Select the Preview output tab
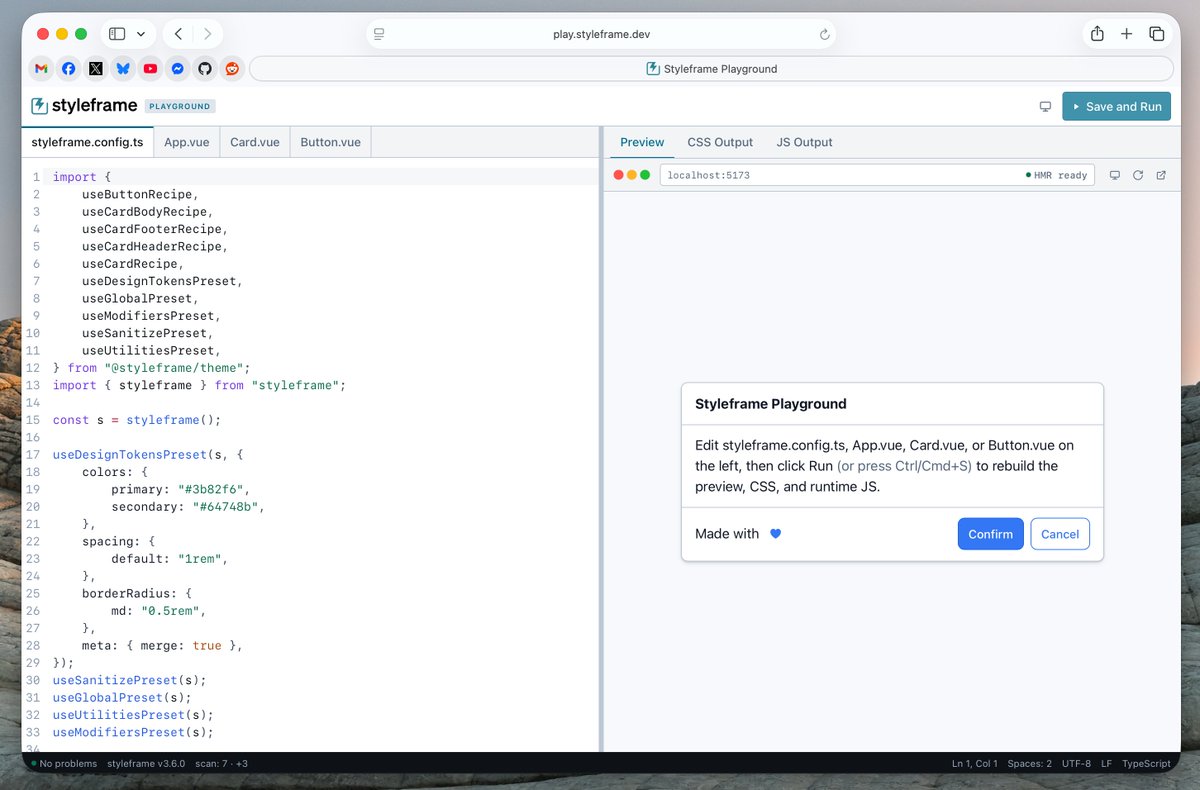The image size is (1200, 790). click(642, 142)
